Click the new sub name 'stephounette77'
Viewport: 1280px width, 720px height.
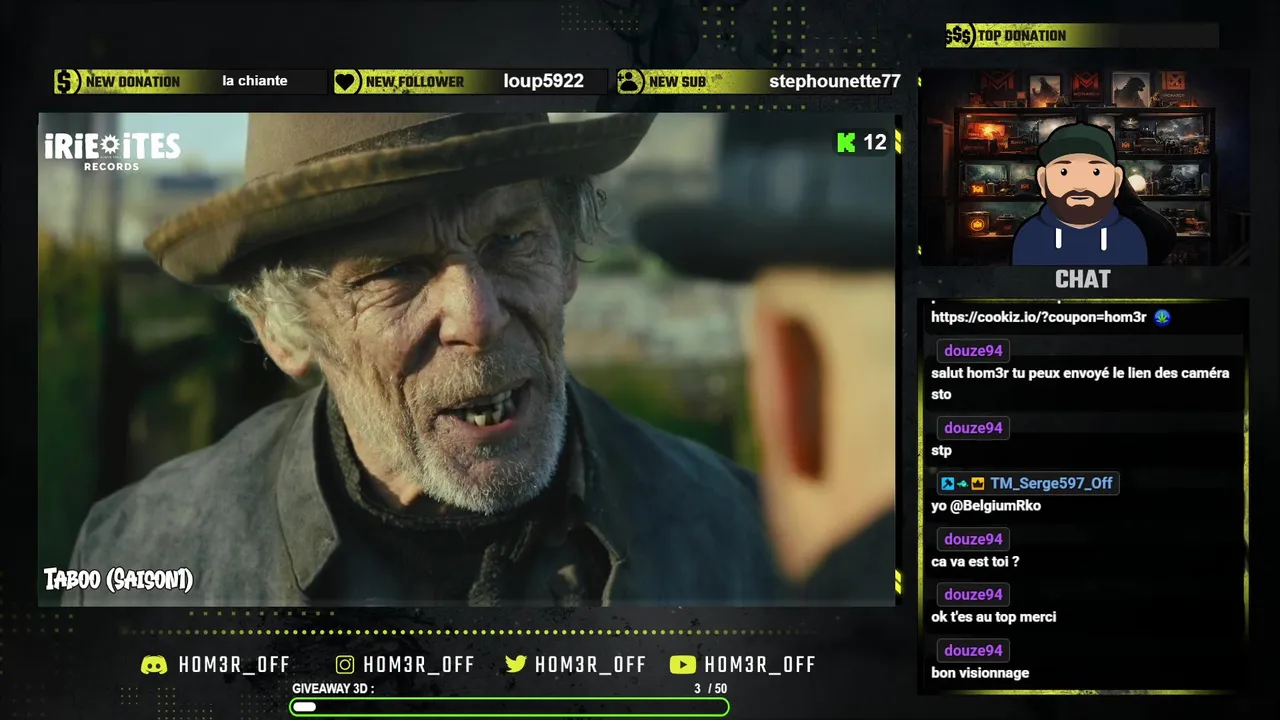pos(835,82)
